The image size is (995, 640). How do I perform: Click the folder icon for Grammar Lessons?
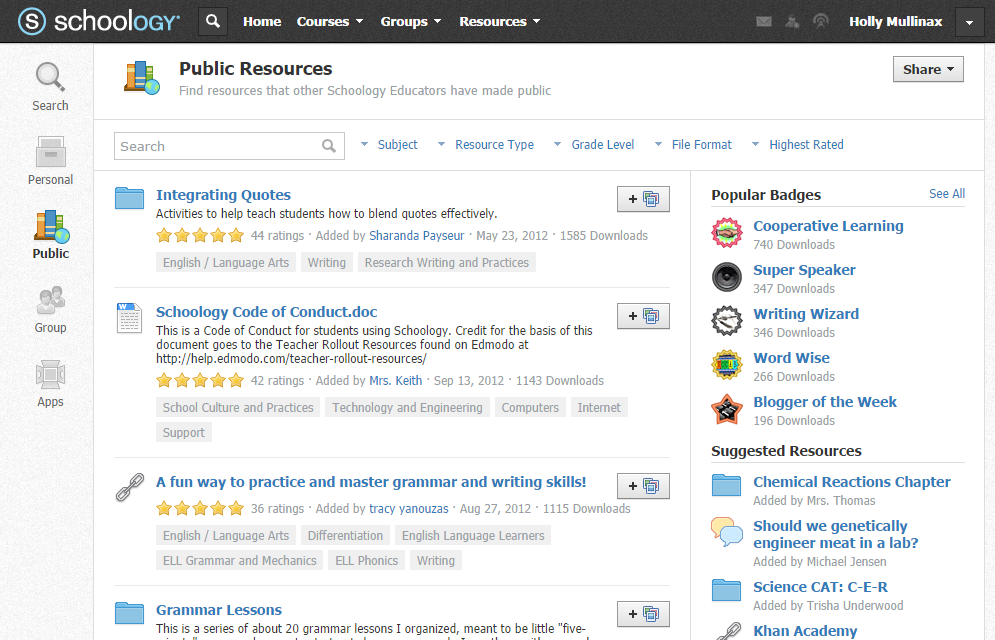pos(129,613)
